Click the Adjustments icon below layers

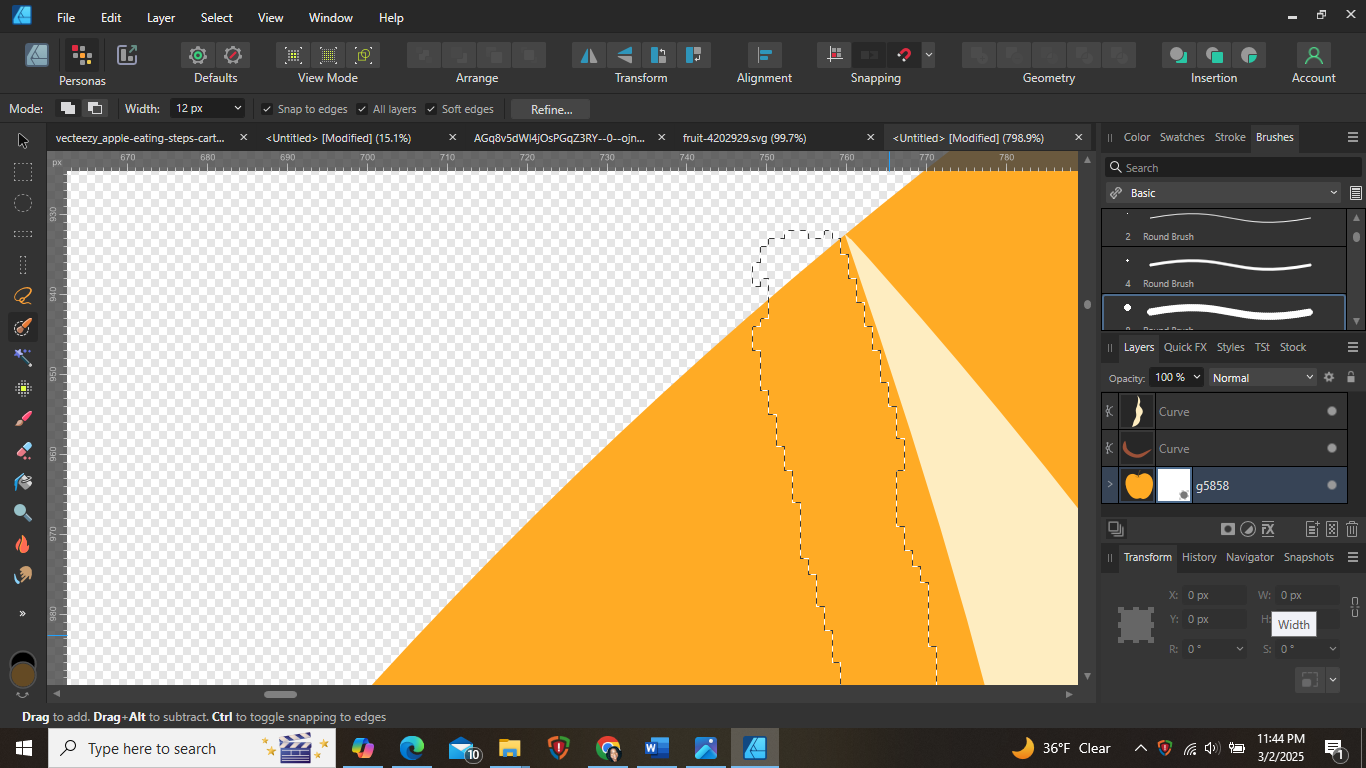1248,529
